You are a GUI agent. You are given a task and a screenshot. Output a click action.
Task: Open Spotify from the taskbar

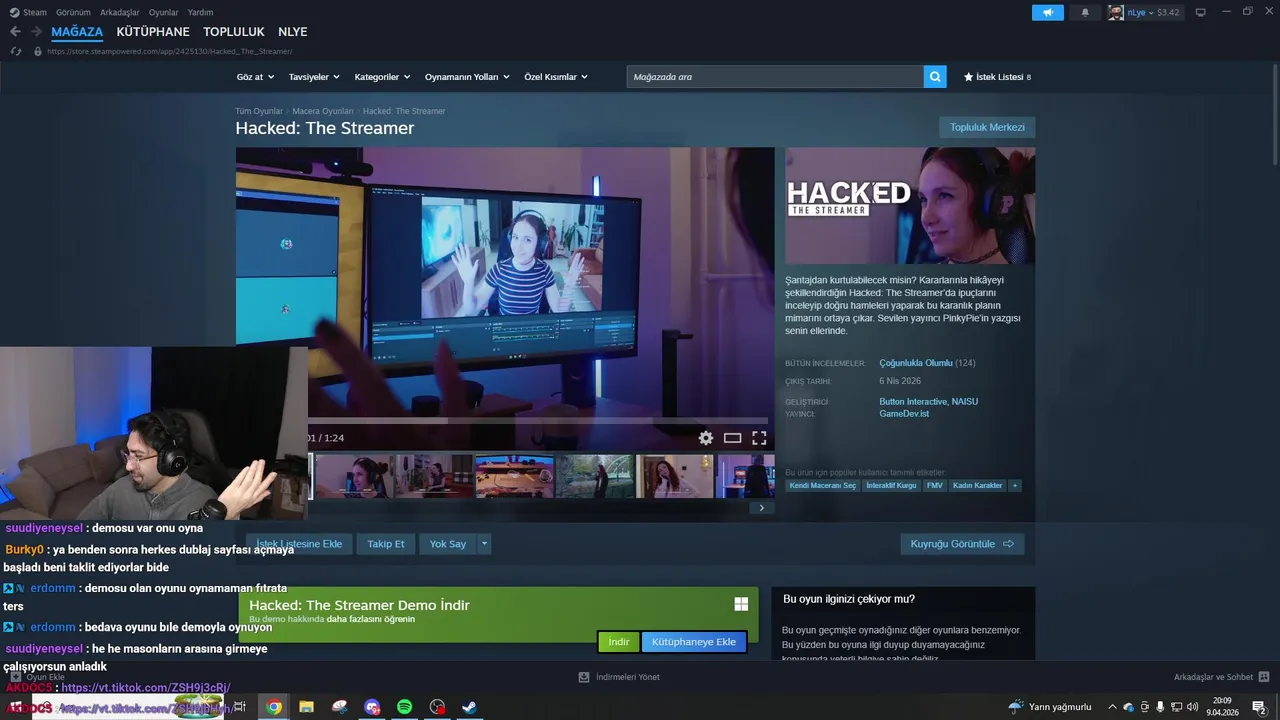tap(404, 707)
